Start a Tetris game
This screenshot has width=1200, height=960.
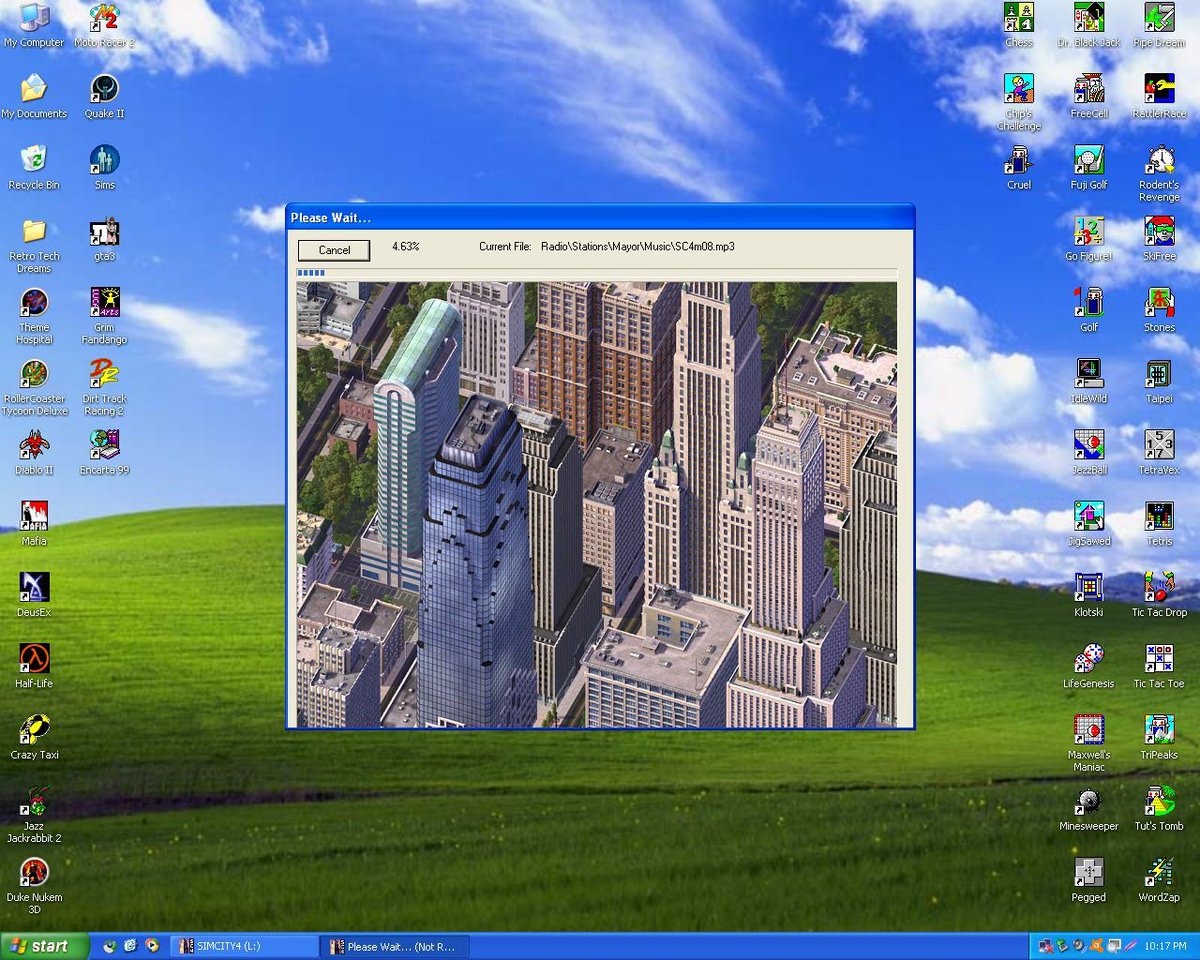pyautogui.click(x=1158, y=518)
